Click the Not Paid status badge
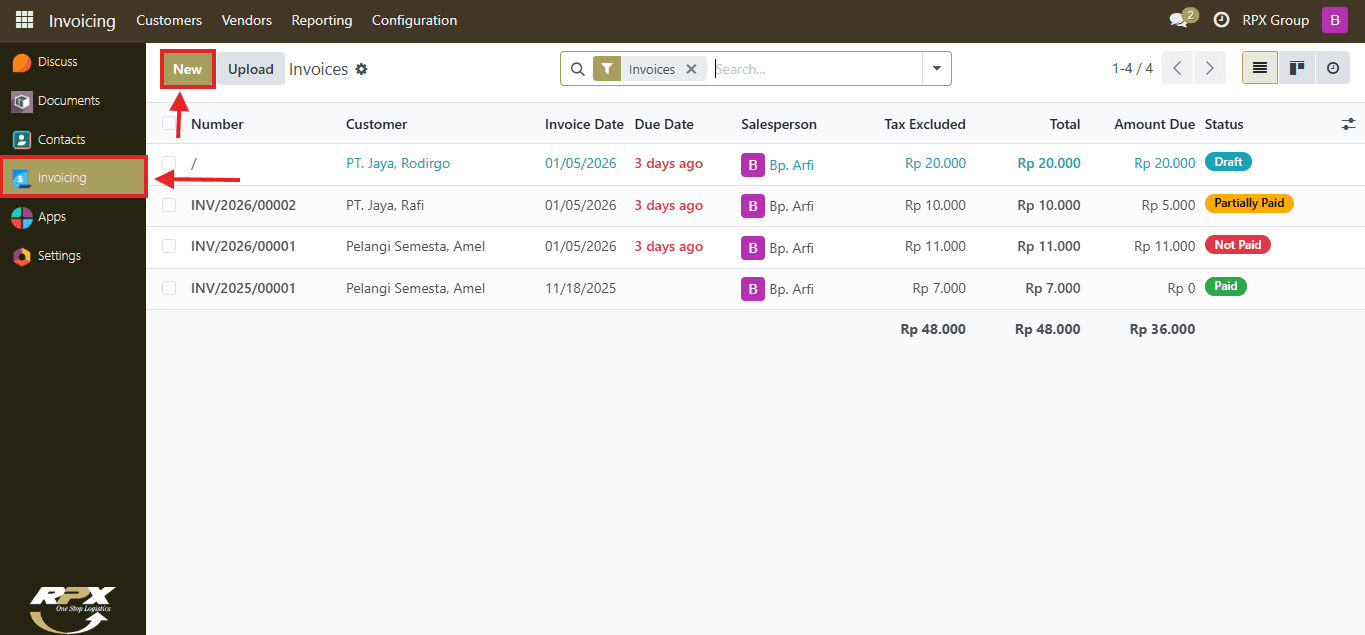 pyautogui.click(x=1238, y=245)
